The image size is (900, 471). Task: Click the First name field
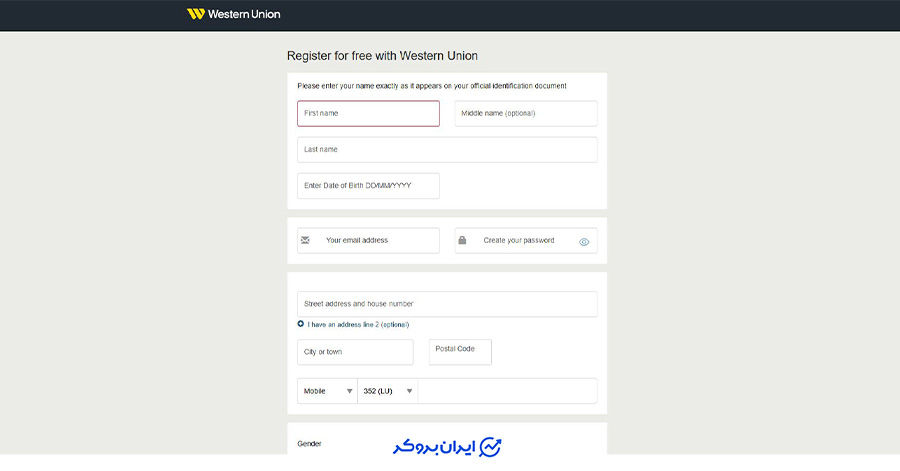tap(368, 114)
